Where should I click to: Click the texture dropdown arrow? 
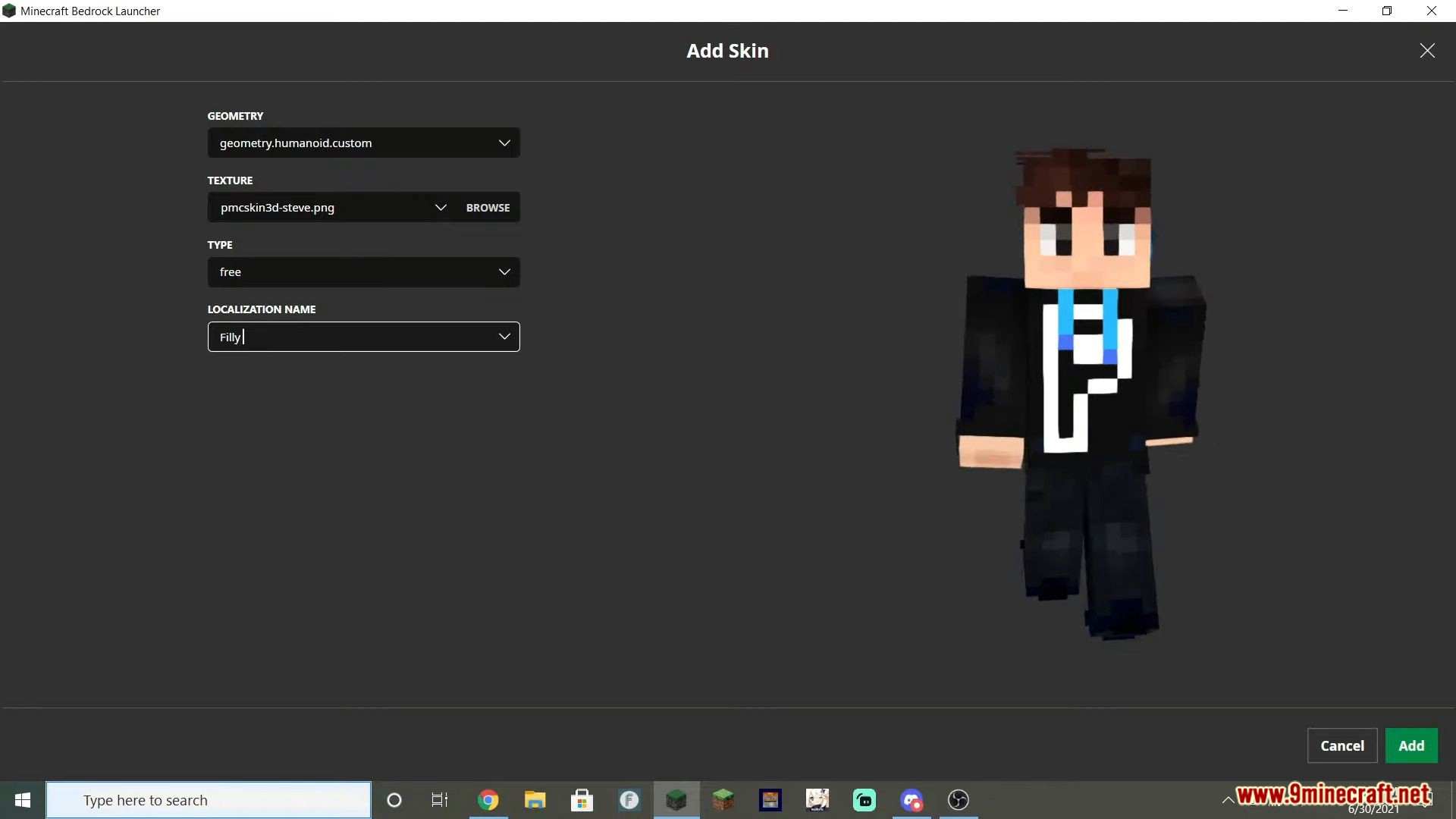click(x=440, y=207)
